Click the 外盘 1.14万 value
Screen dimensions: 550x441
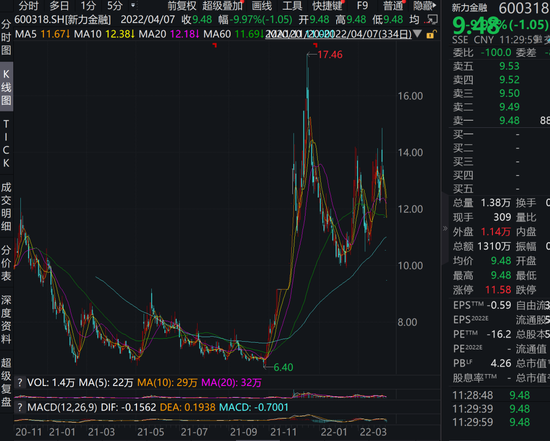click(496, 232)
